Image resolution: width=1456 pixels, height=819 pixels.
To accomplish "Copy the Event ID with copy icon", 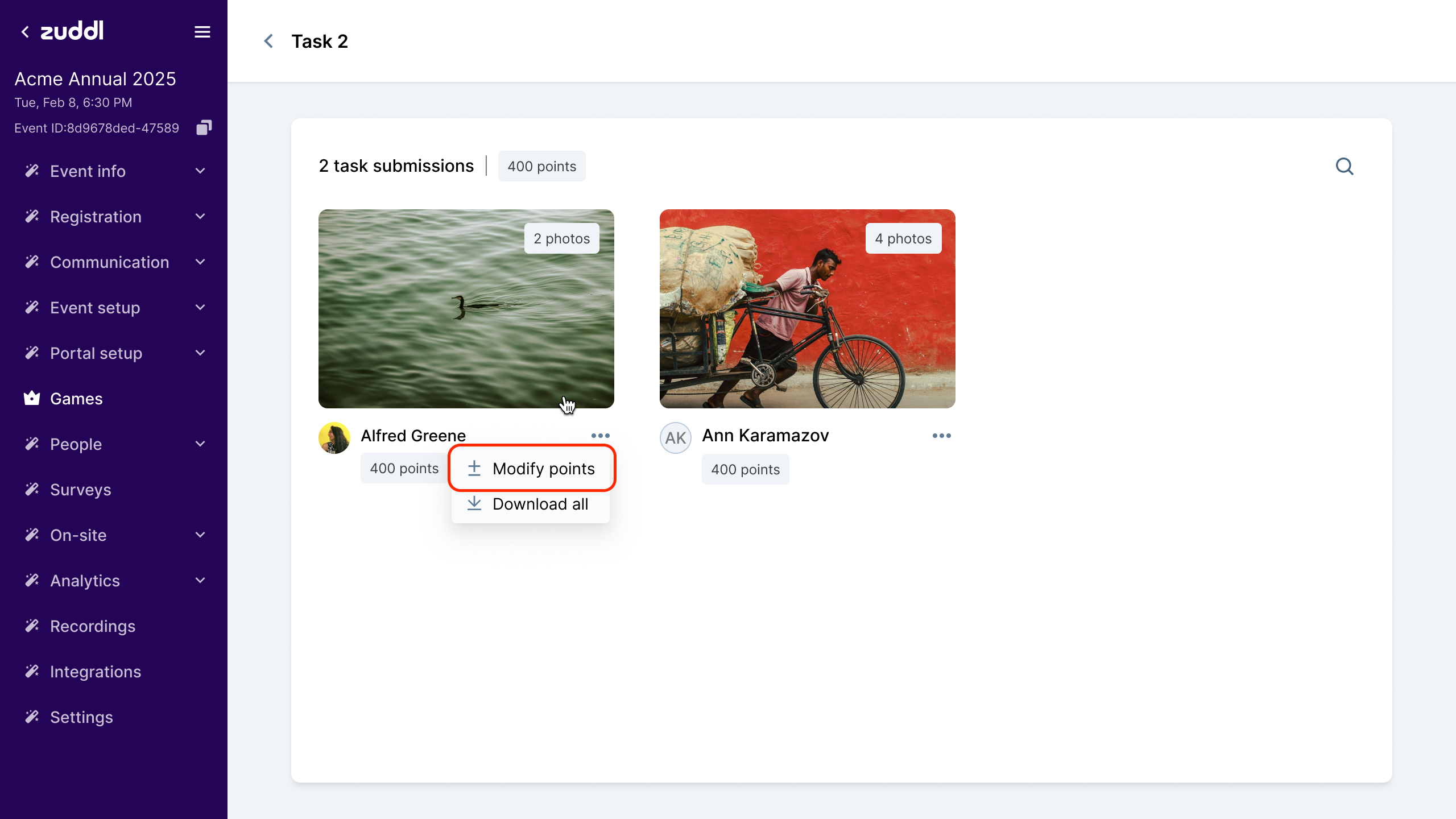I will [204, 127].
